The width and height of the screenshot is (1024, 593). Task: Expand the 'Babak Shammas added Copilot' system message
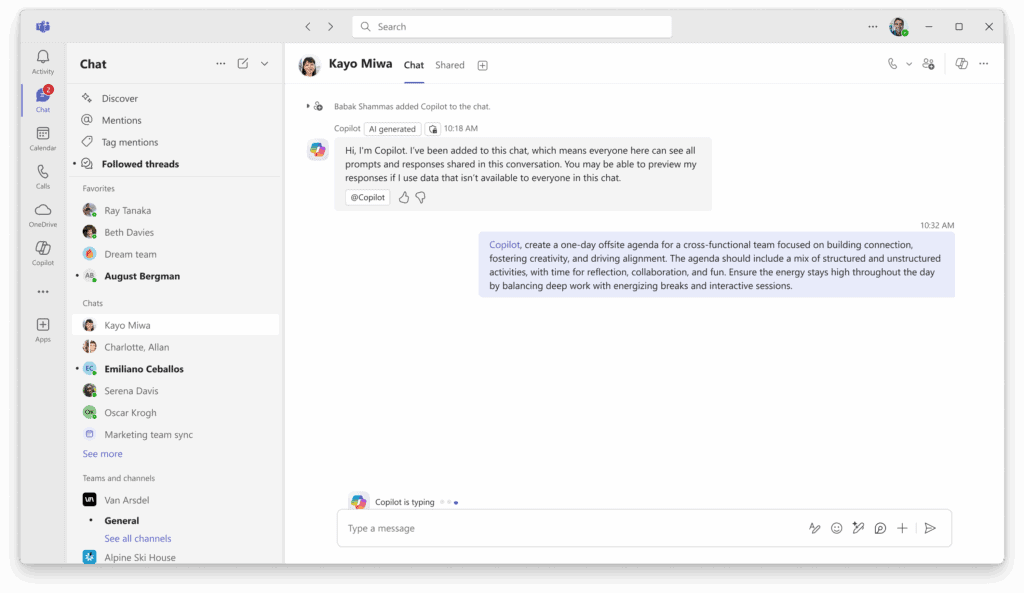point(308,106)
